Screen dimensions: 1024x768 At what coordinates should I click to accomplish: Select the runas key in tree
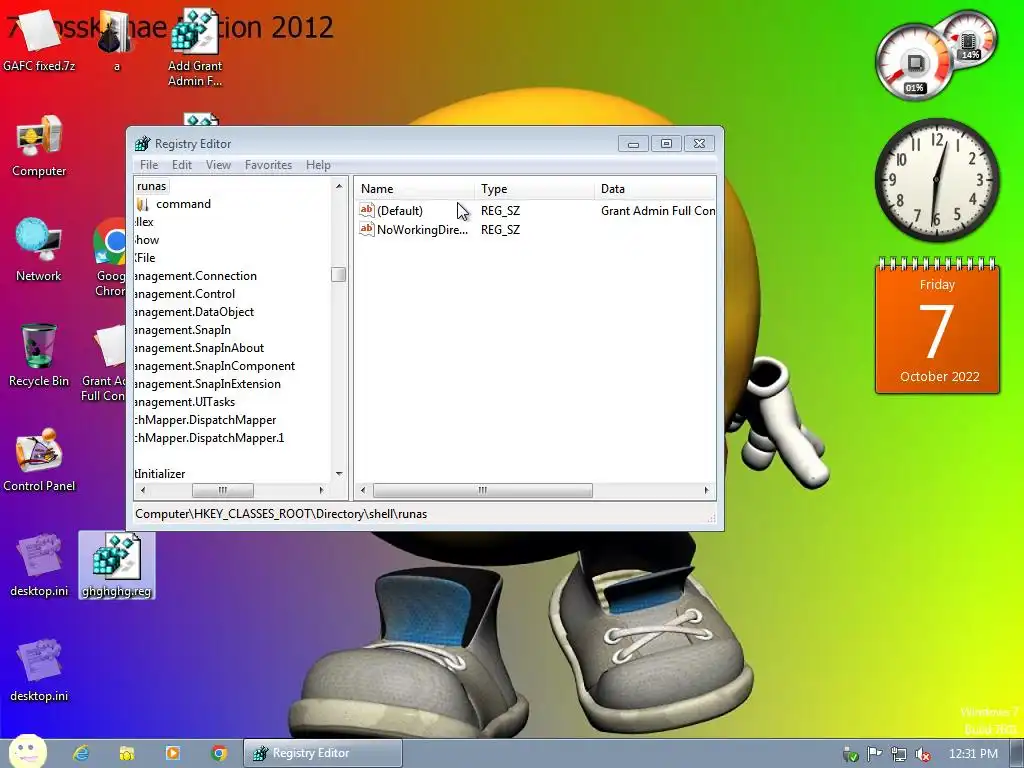[x=152, y=186]
